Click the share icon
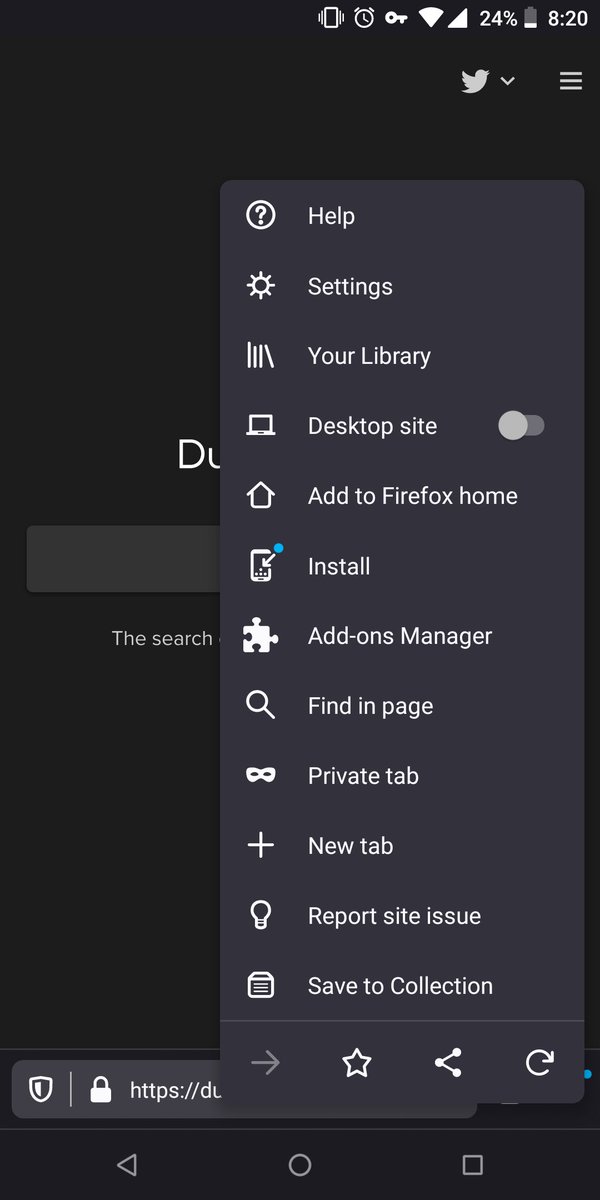This screenshot has height=1200, width=600. coord(448,1063)
